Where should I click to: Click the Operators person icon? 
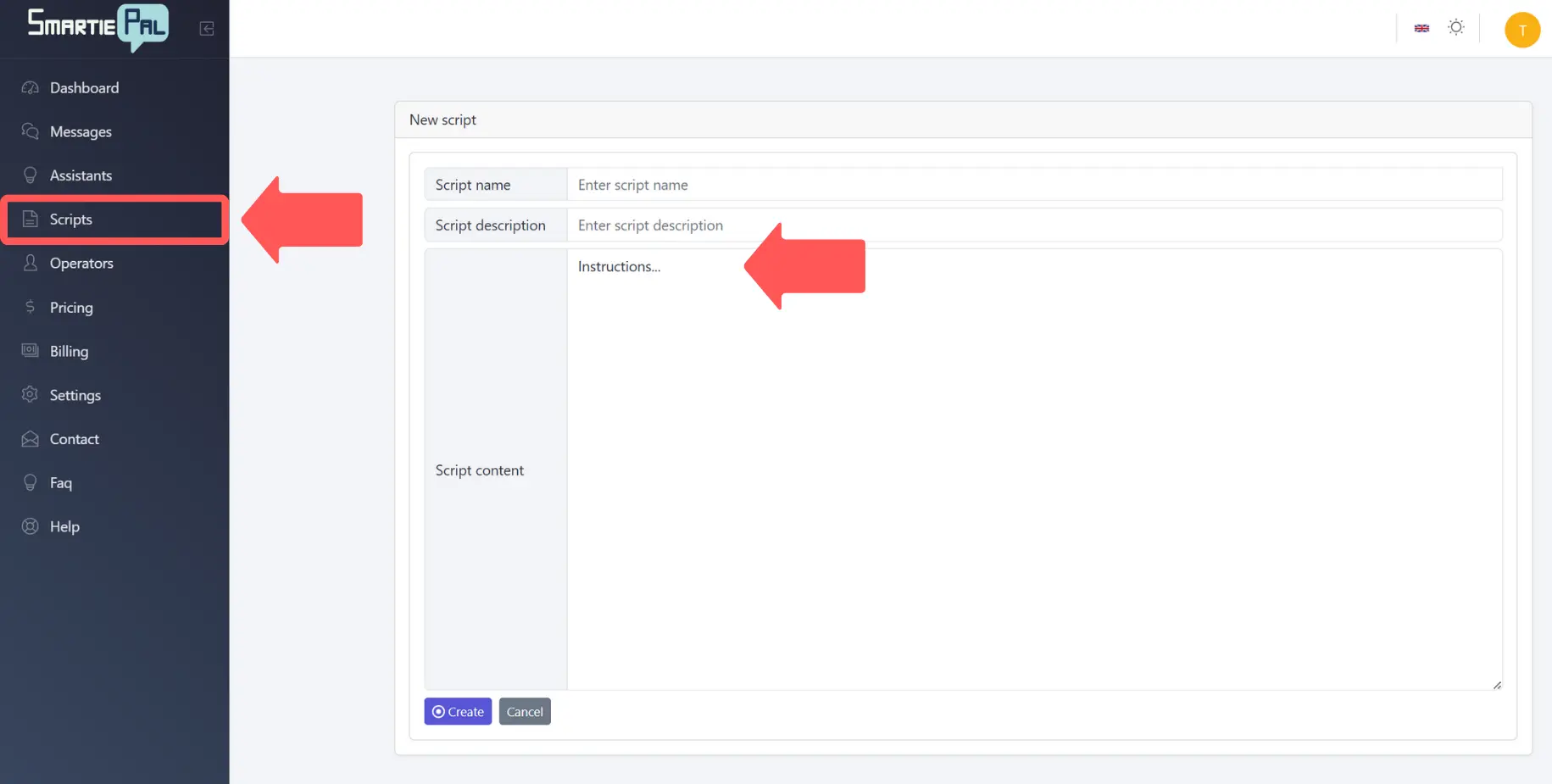coord(31,263)
